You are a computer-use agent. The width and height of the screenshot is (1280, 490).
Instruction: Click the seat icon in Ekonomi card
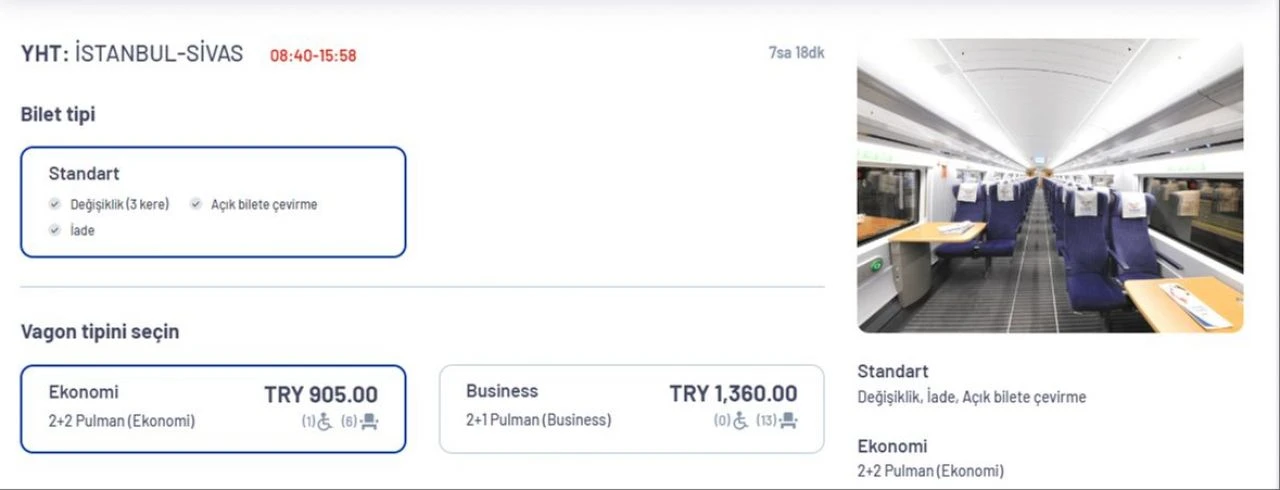(369, 422)
